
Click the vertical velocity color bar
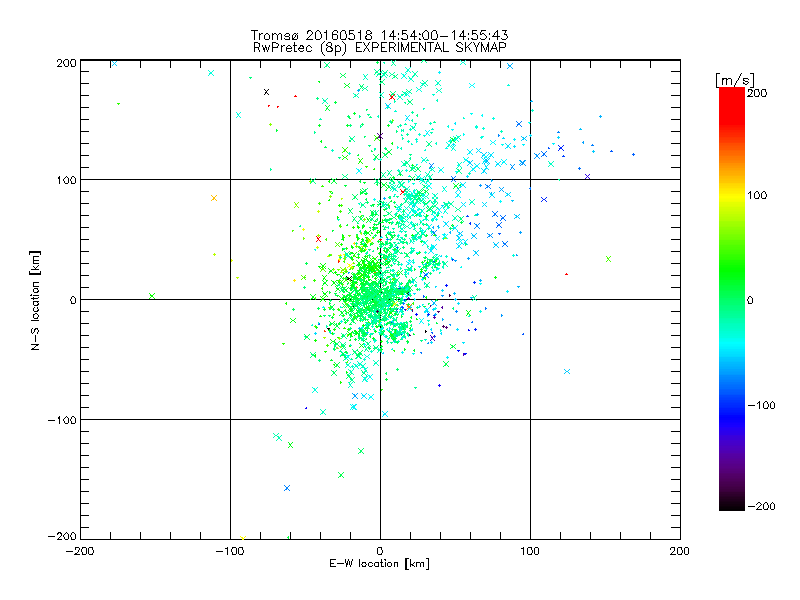pyautogui.click(x=732, y=299)
